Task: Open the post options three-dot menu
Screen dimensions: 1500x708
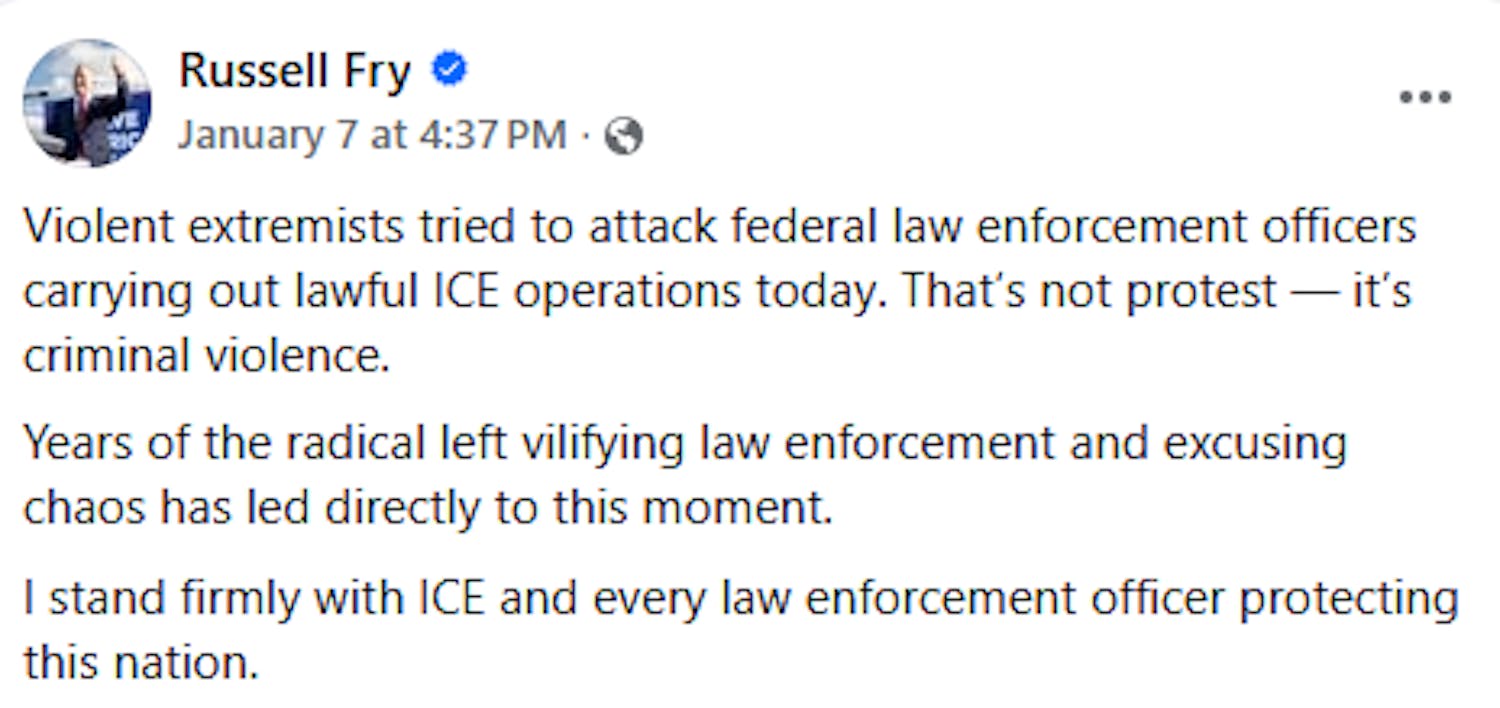Action: 1425,98
